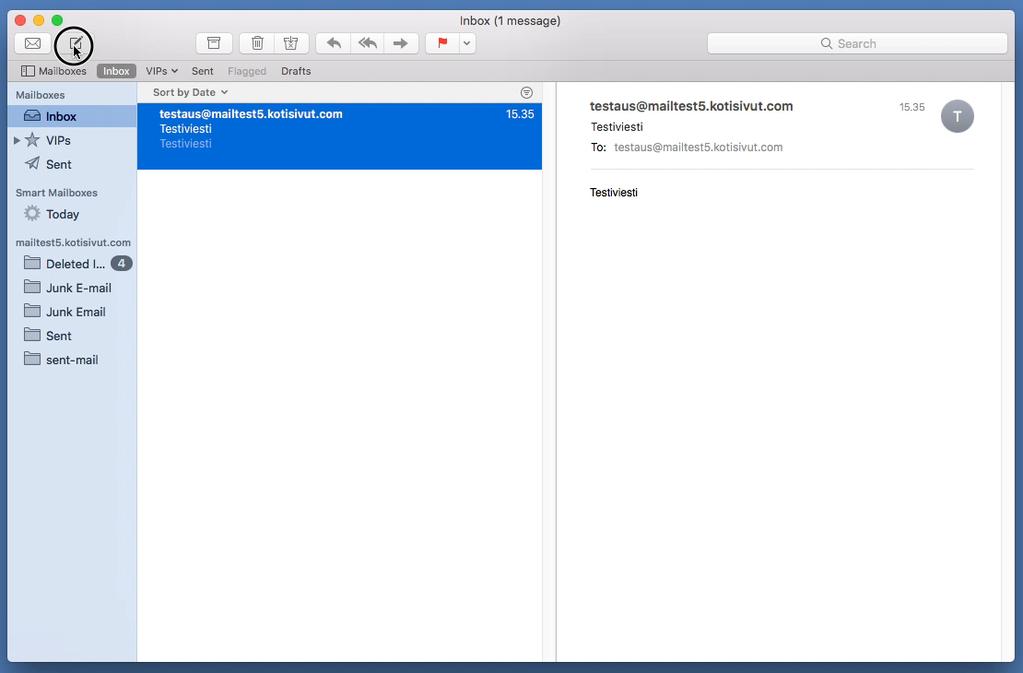Click sender address in message header

click(692, 106)
